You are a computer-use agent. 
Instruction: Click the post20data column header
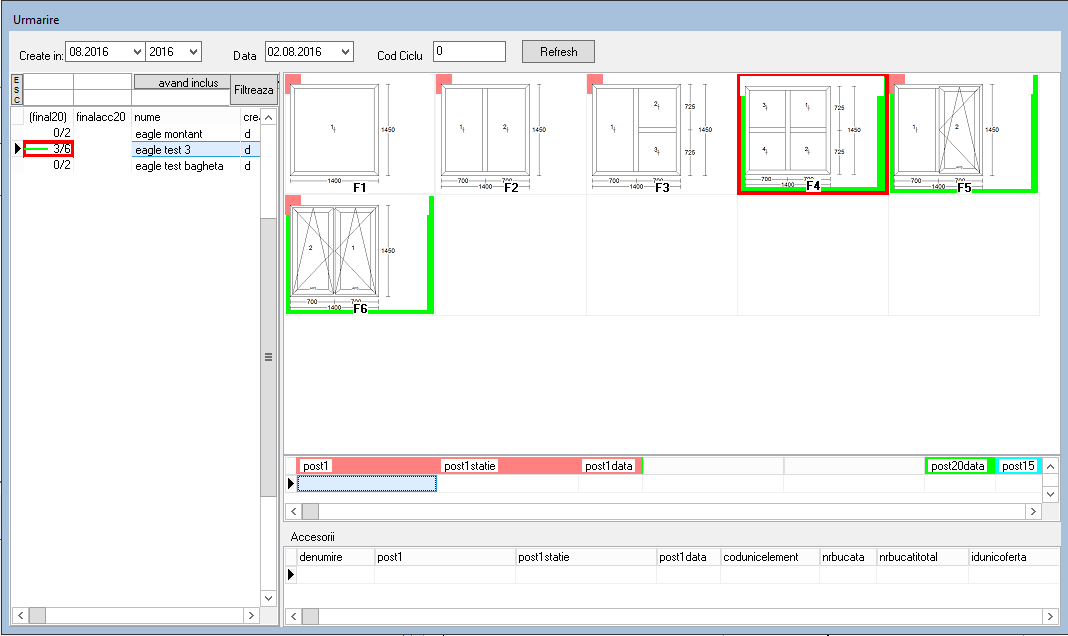(x=958, y=466)
